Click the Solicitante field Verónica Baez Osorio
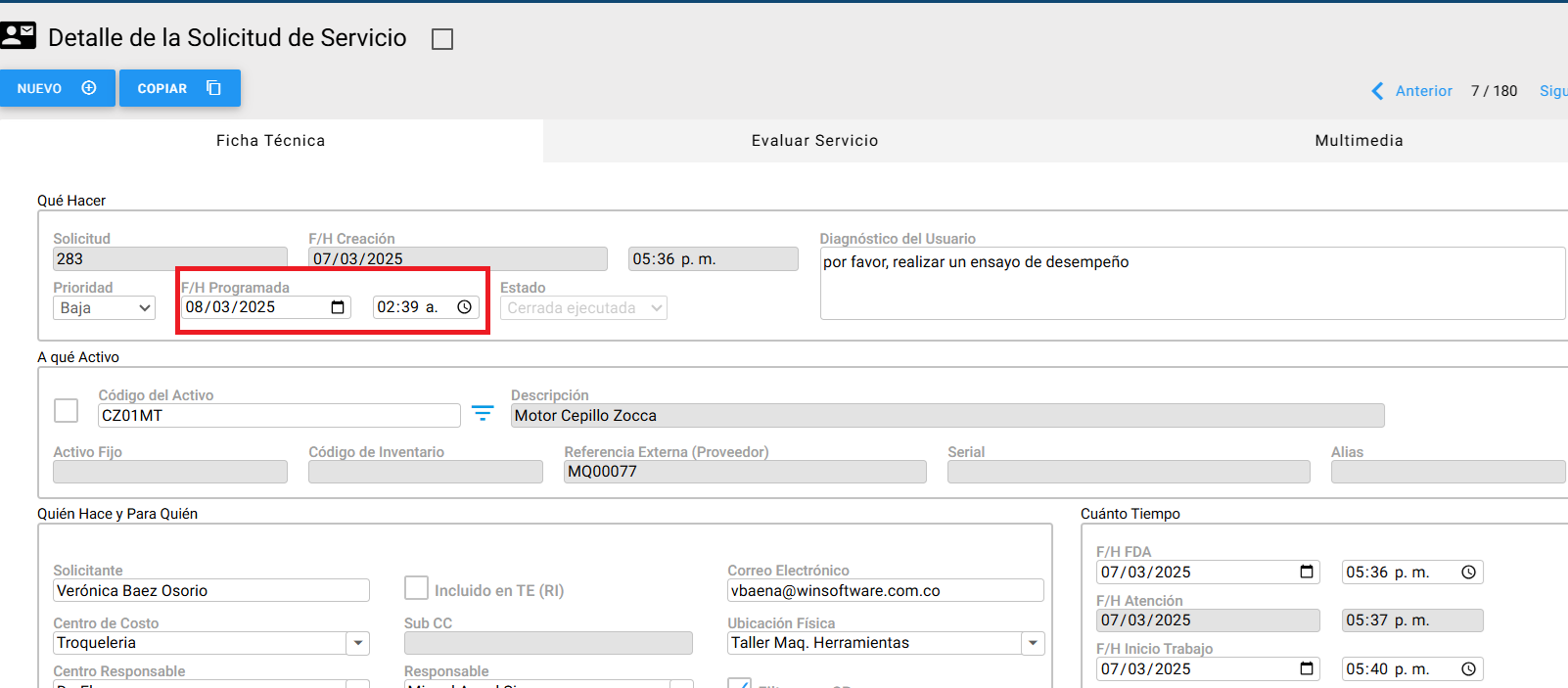Viewport: 1568px width, 688px height. tap(211, 590)
